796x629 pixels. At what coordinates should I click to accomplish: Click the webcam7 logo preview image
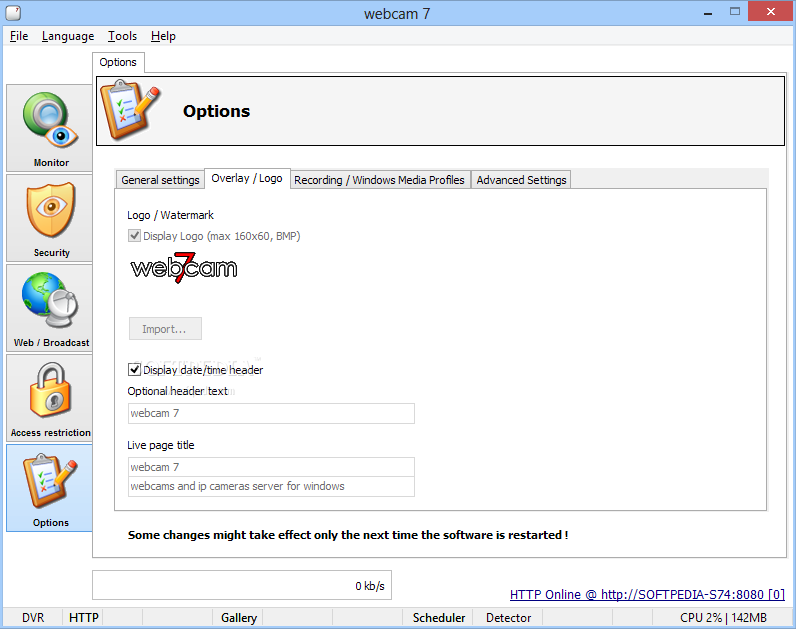click(x=184, y=268)
